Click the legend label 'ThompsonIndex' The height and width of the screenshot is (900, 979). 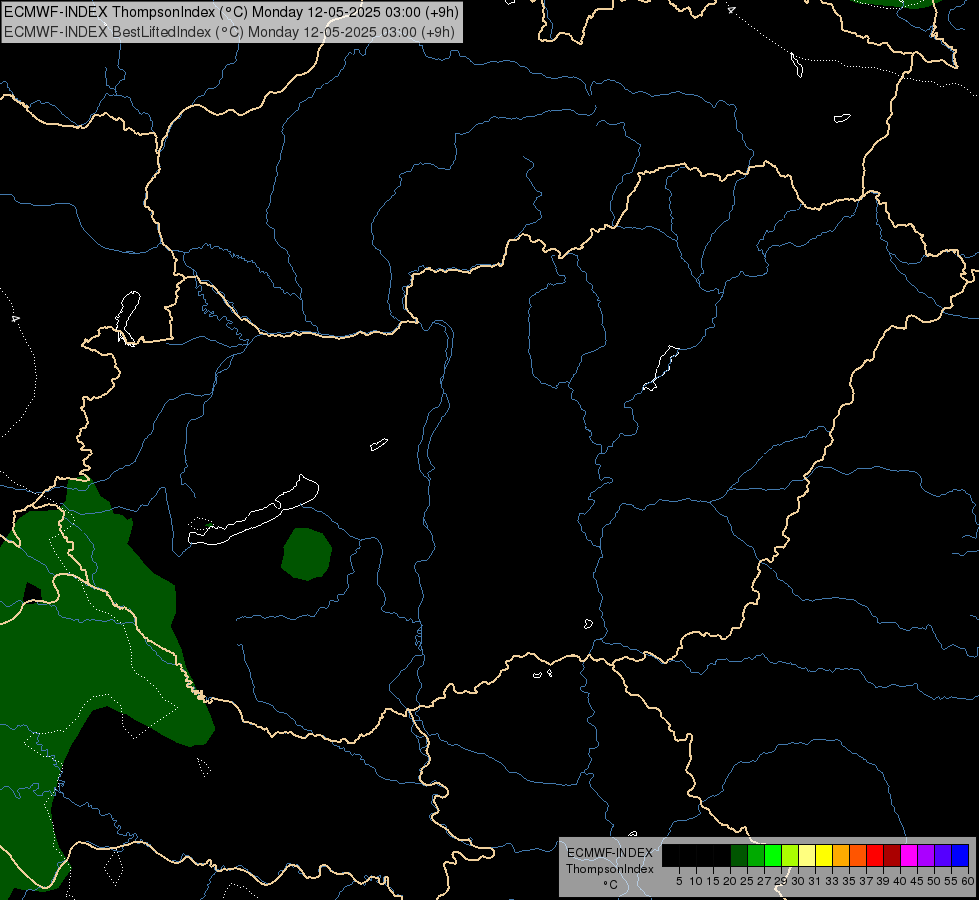coord(610,869)
